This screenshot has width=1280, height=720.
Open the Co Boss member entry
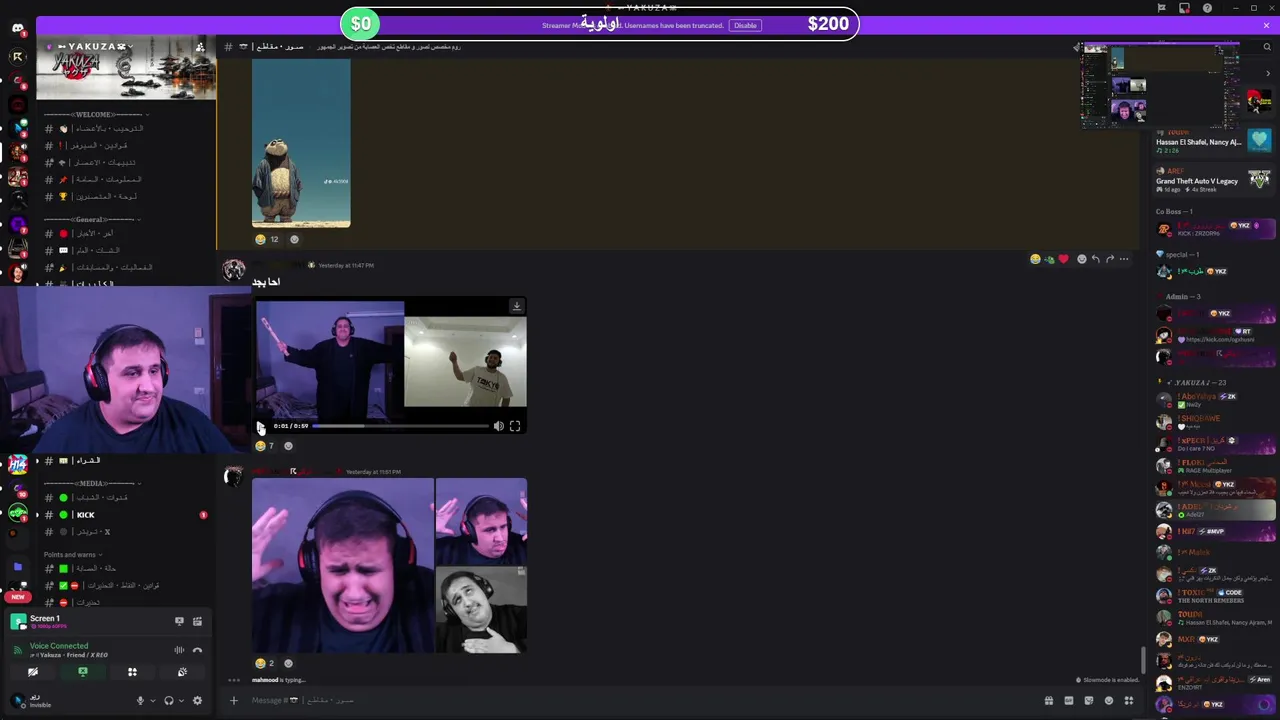pyautogui.click(x=1213, y=230)
